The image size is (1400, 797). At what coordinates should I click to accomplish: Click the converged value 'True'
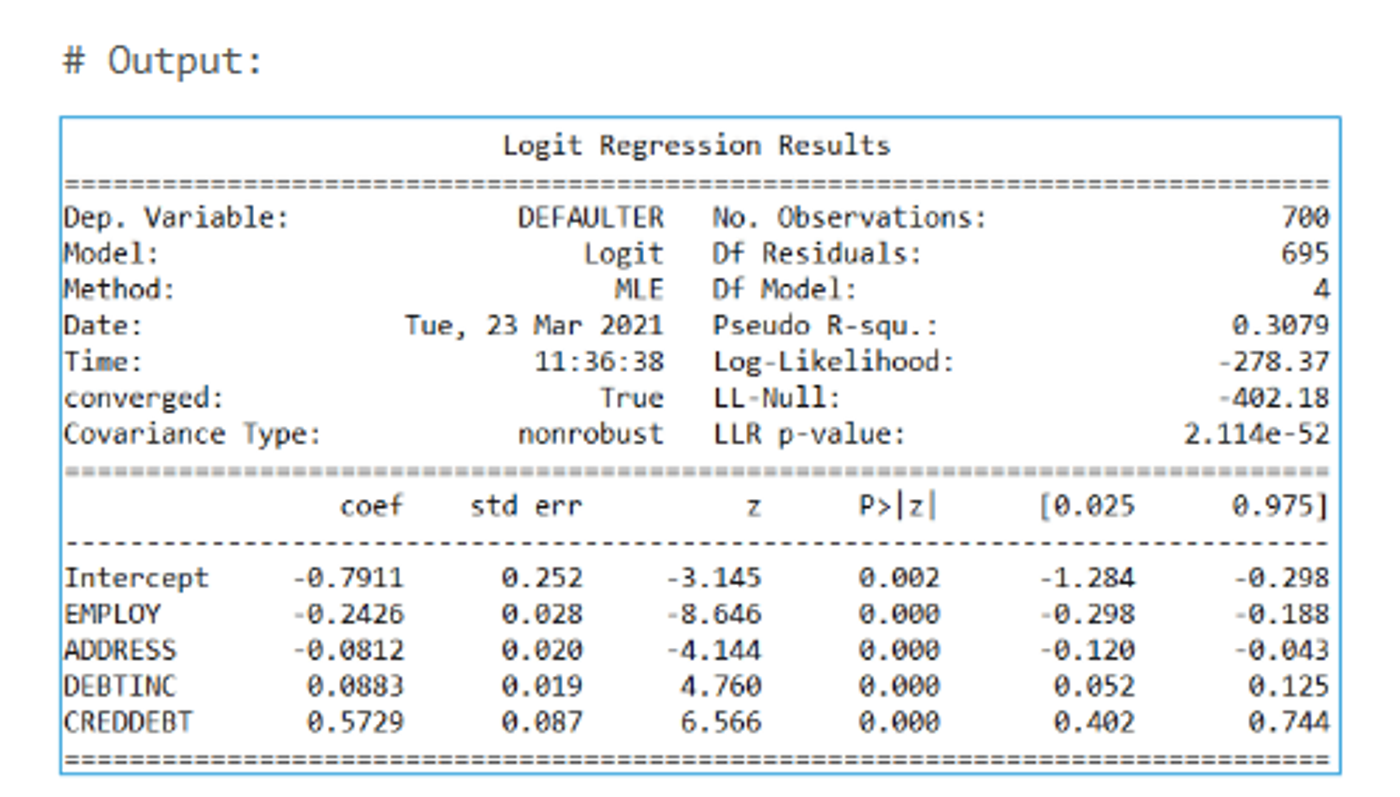click(631, 397)
